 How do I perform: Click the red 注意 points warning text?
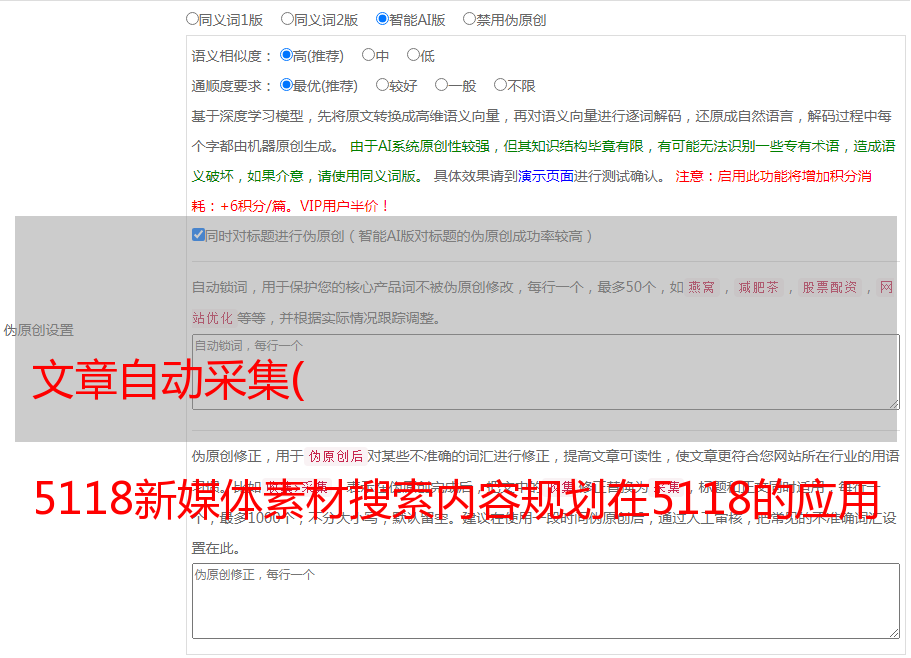click(532, 191)
